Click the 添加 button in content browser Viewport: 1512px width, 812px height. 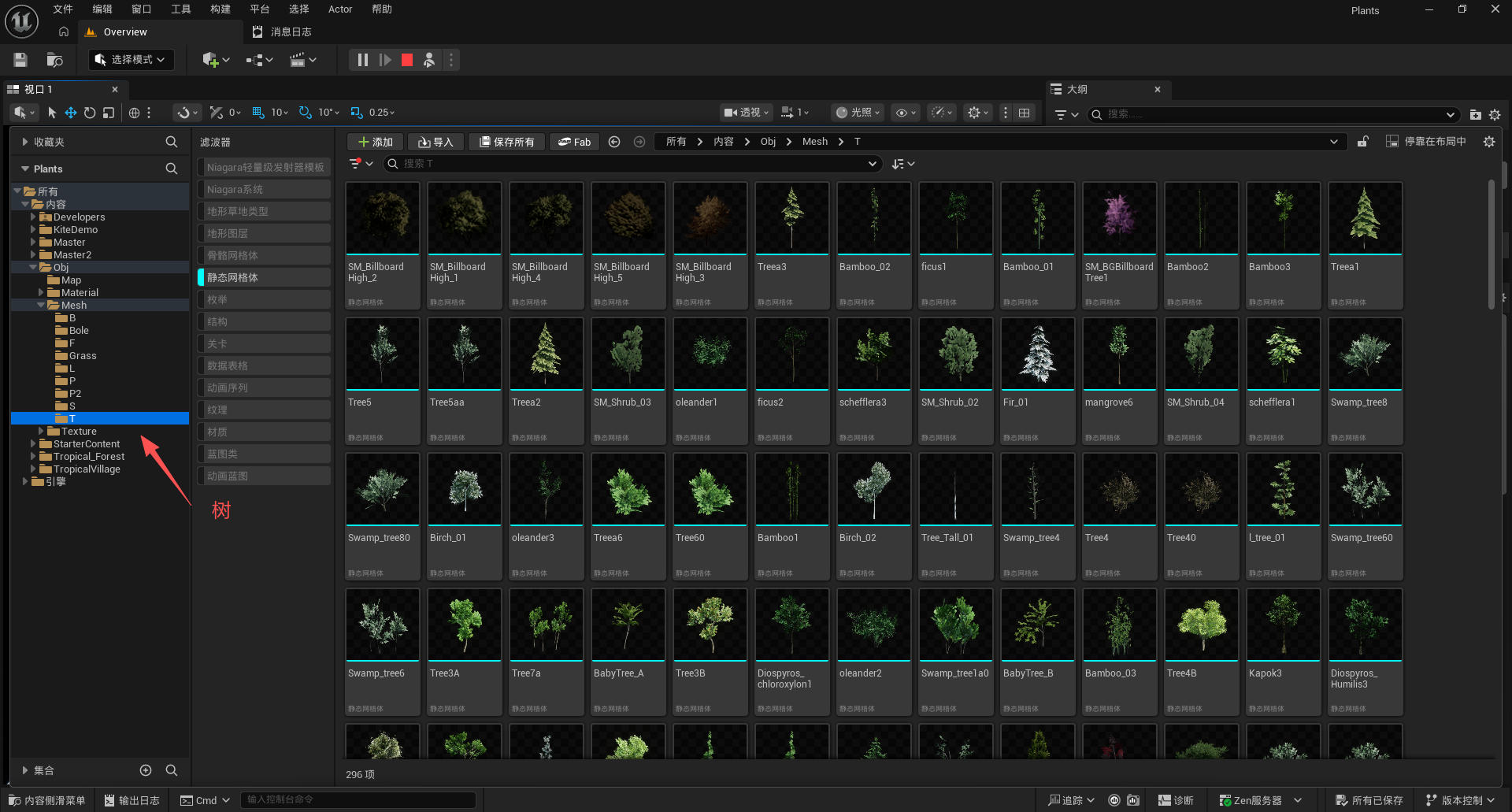[376, 142]
